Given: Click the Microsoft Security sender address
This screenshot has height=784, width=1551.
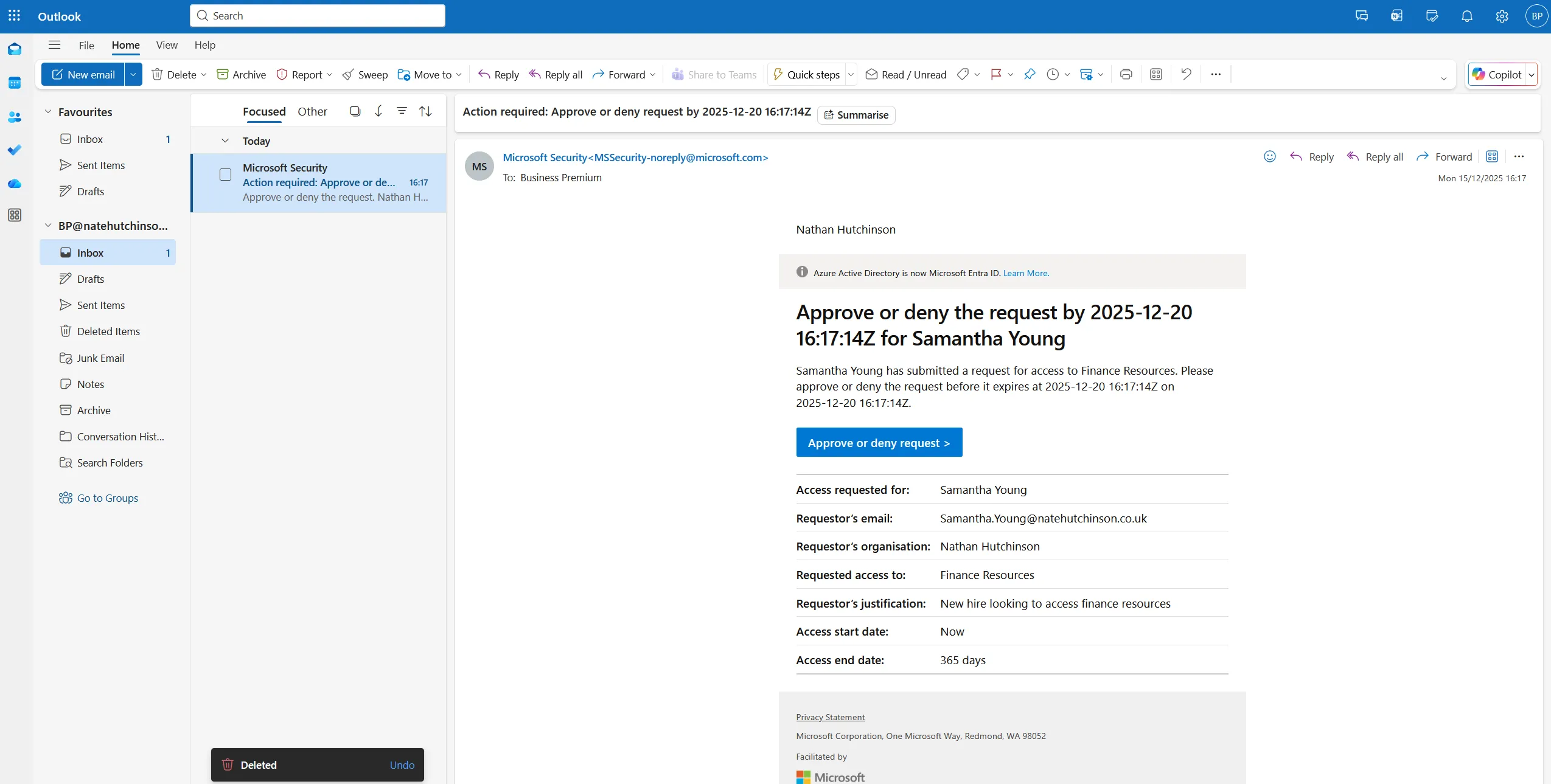Looking at the screenshot, I should [635, 158].
